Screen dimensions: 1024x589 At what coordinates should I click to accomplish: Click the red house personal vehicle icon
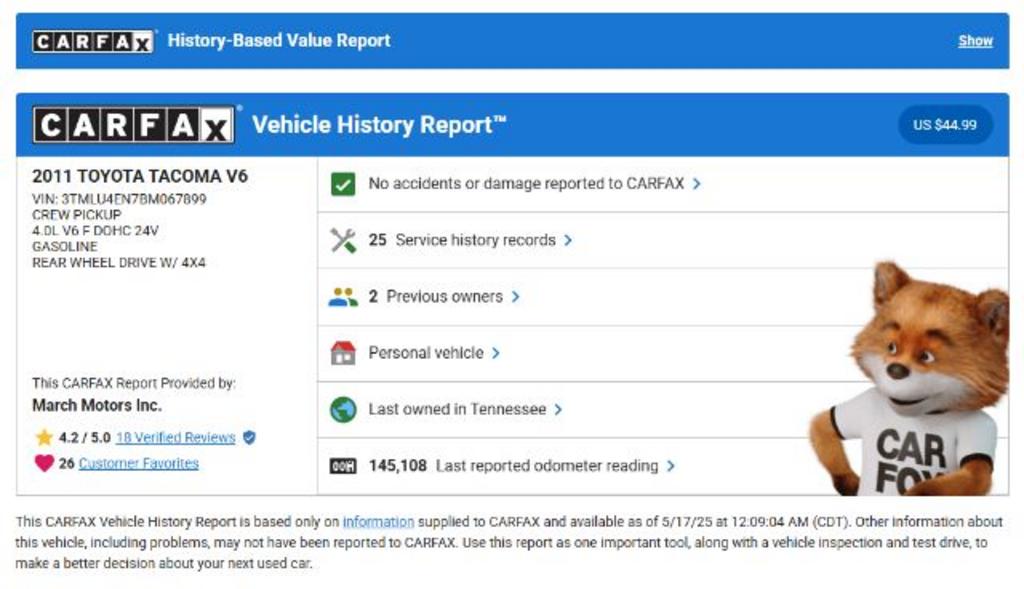tap(343, 353)
